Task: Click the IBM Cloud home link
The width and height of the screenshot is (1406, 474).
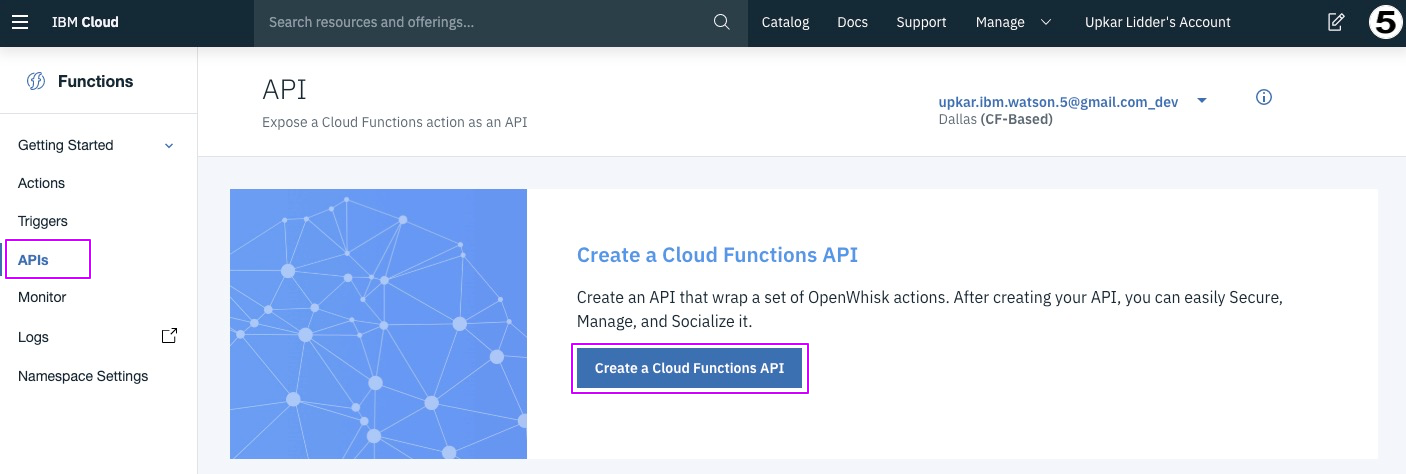Action: point(85,22)
